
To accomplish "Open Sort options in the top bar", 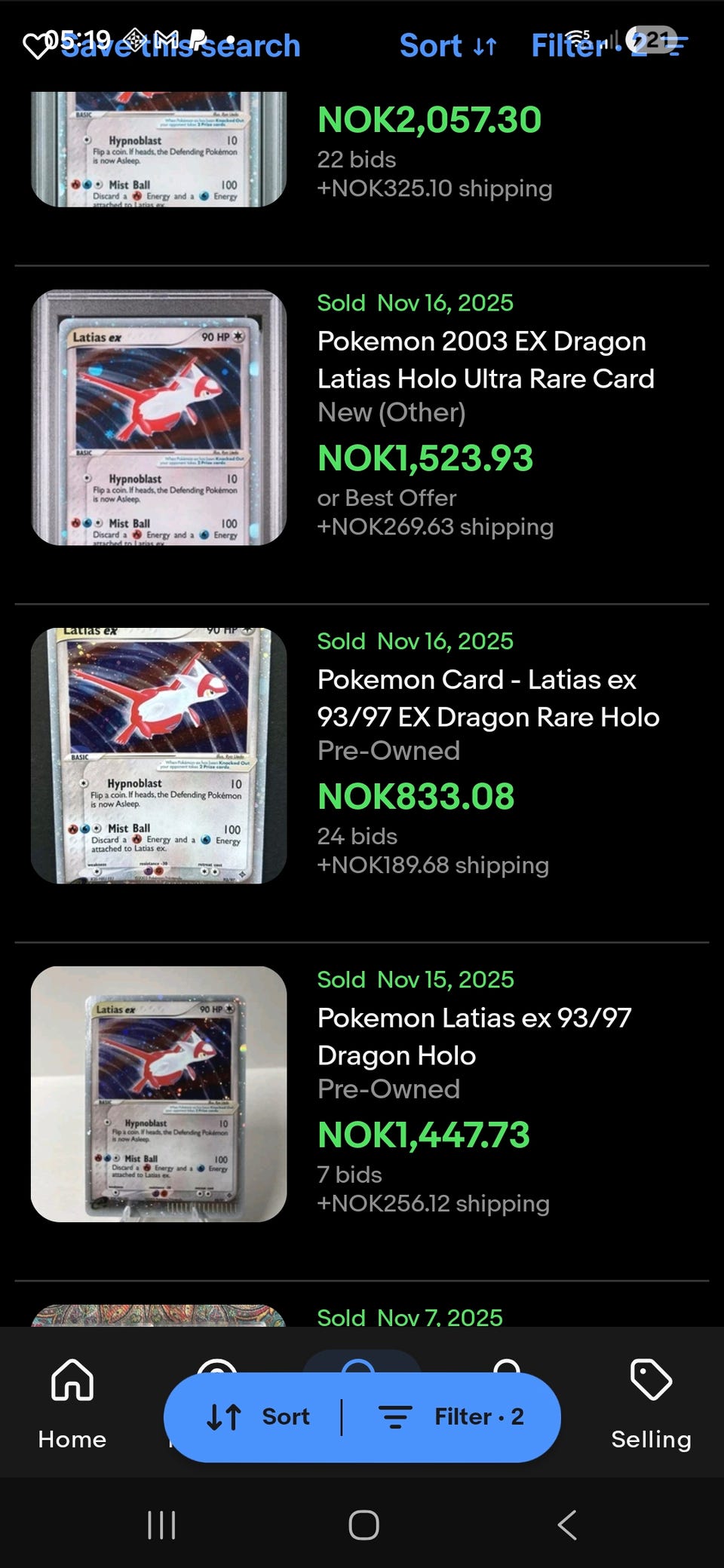I will 448,46.
